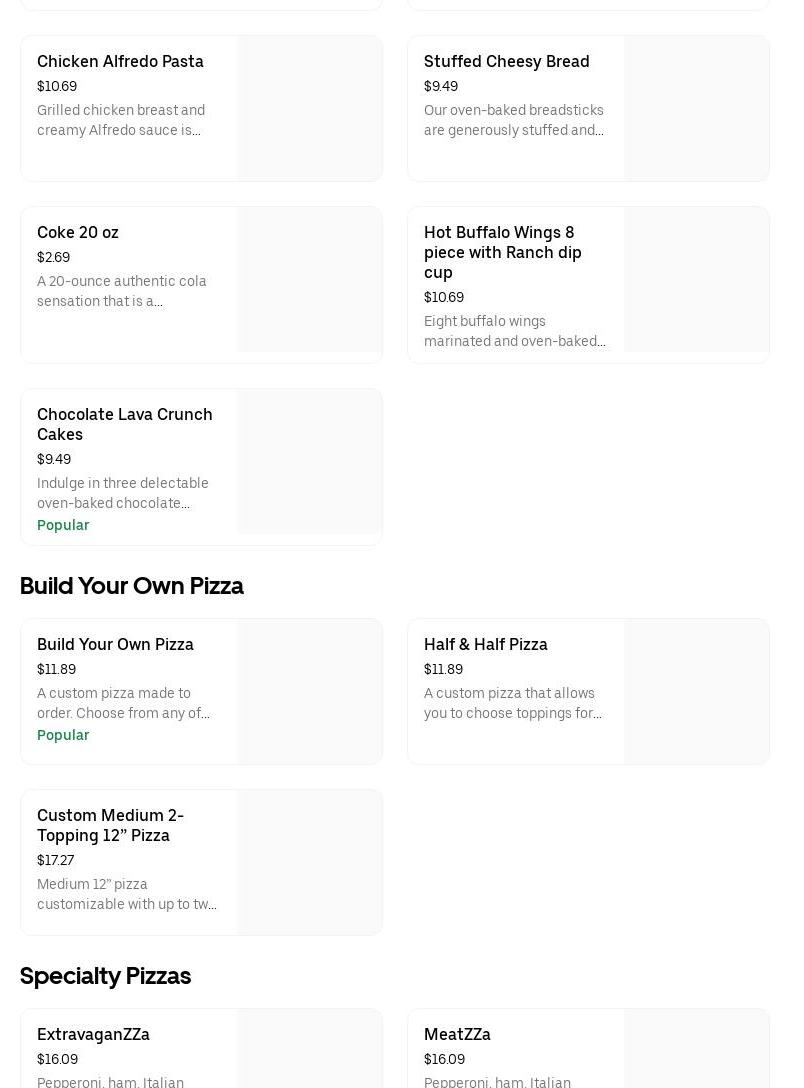This screenshot has width=804, height=1088.
Task: Tap the Coke 20 oz image area
Action: (309, 280)
